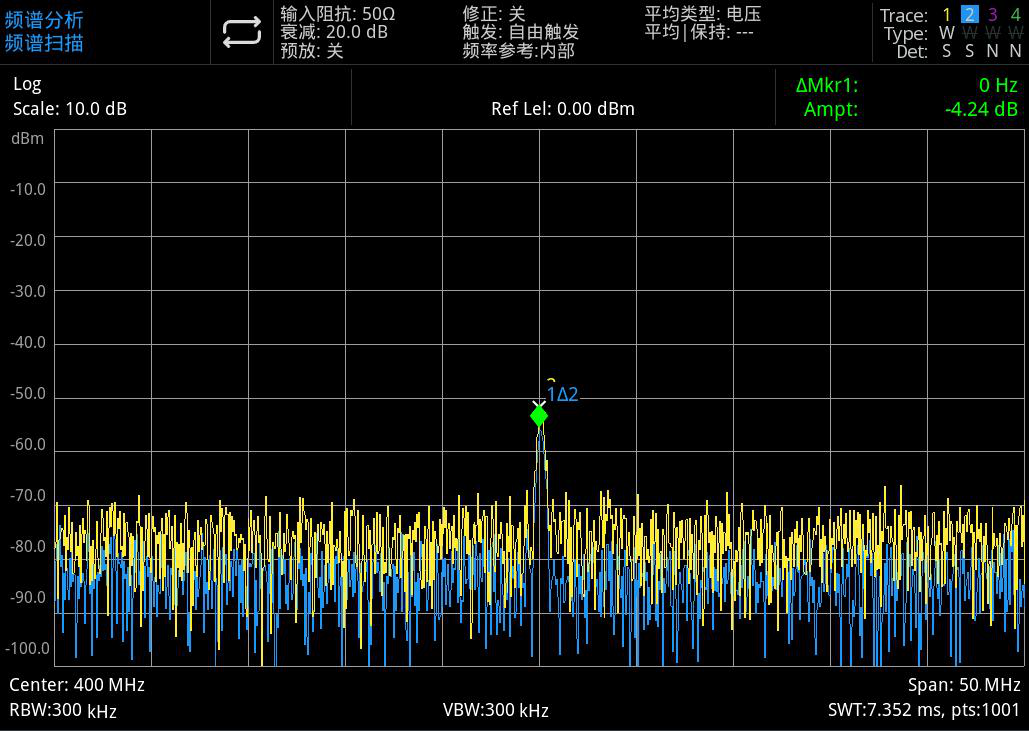The width and height of the screenshot is (1029, 731).
Task: Open the 频谱分析 mode title
Action: click(44, 20)
